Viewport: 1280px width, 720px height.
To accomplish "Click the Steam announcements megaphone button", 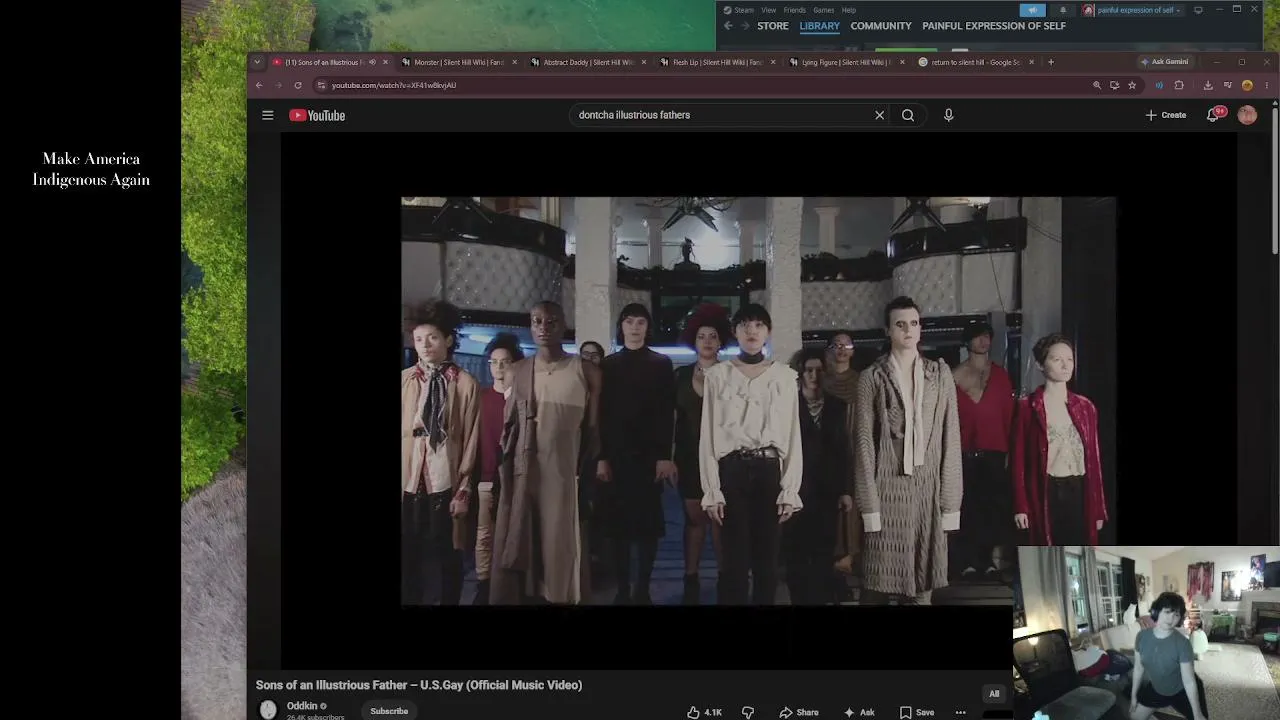I will coord(1032,10).
